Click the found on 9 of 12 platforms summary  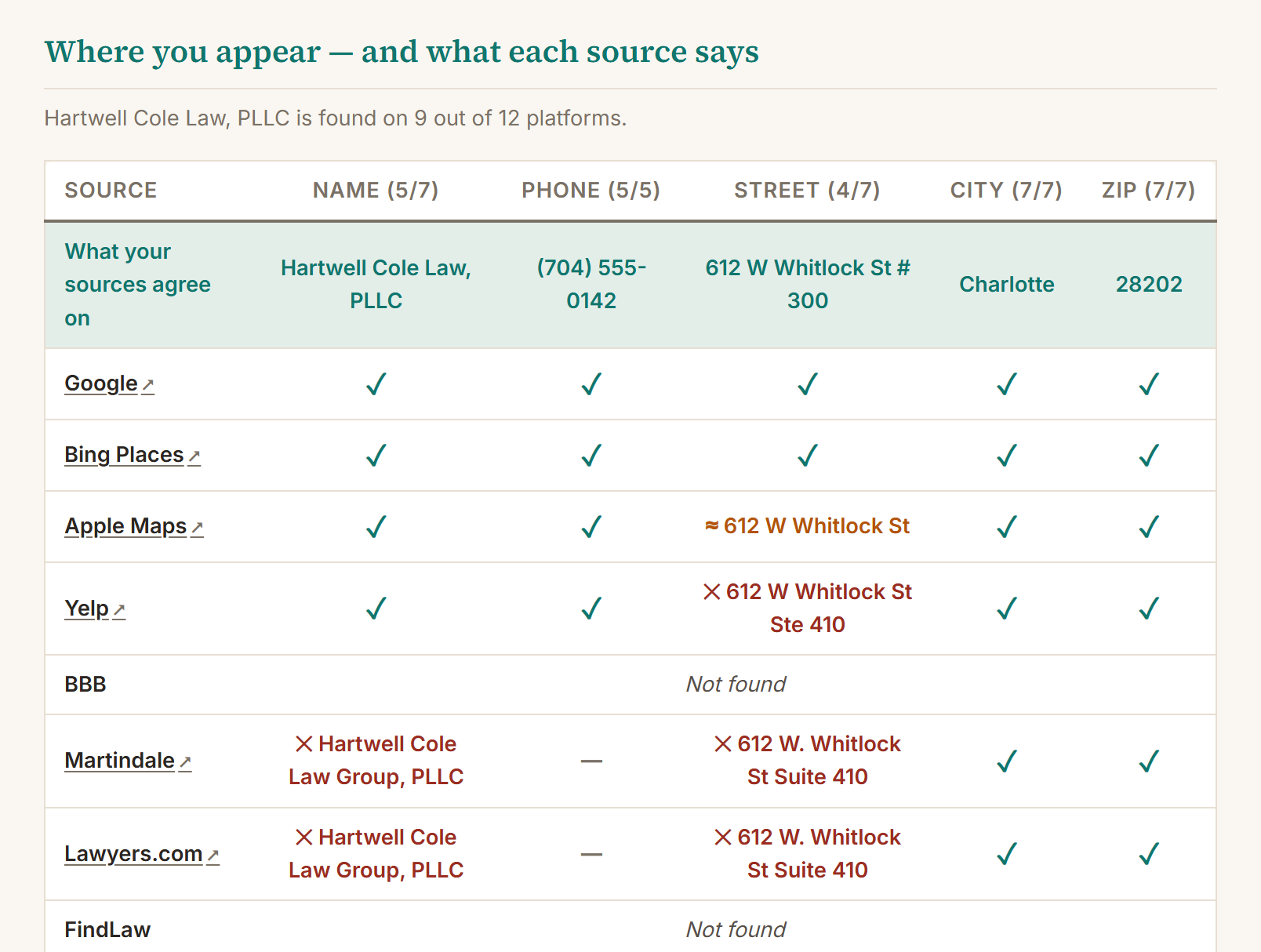point(336,118)
